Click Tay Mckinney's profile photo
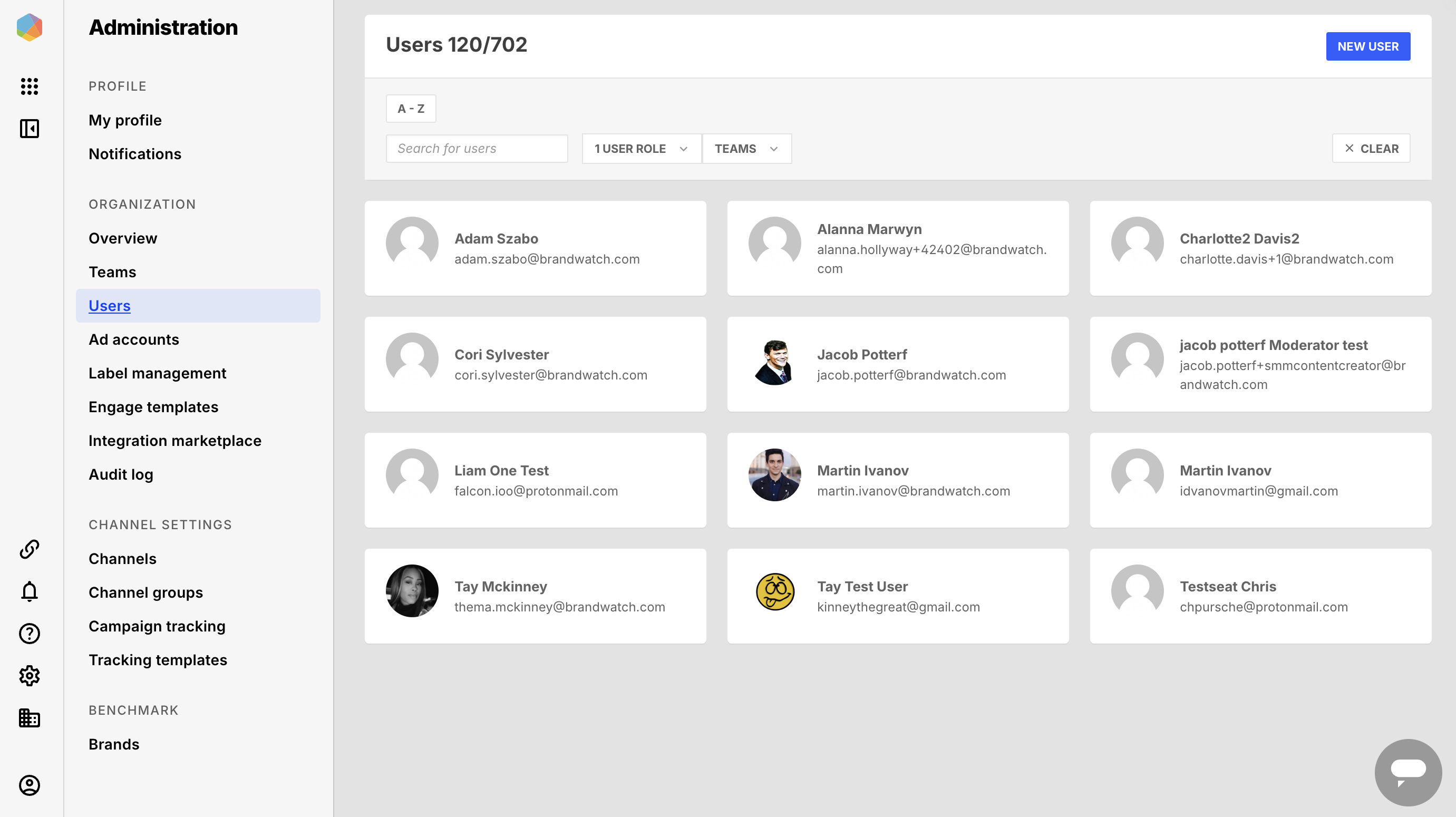Screen dimensions: 1456x817 [412, 590]
